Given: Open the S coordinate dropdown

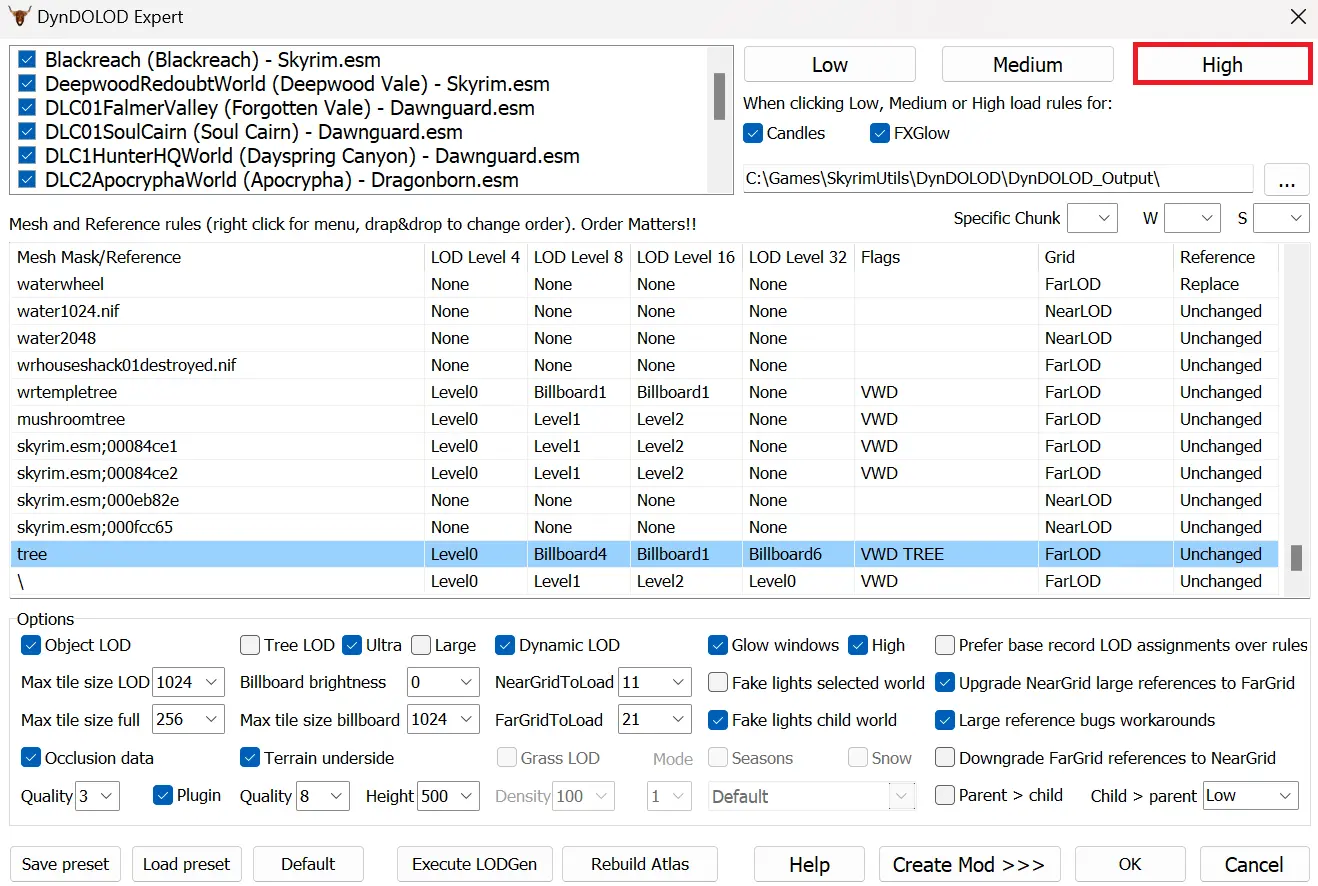Looking at the screenshot, I should tap(1281, 218).
